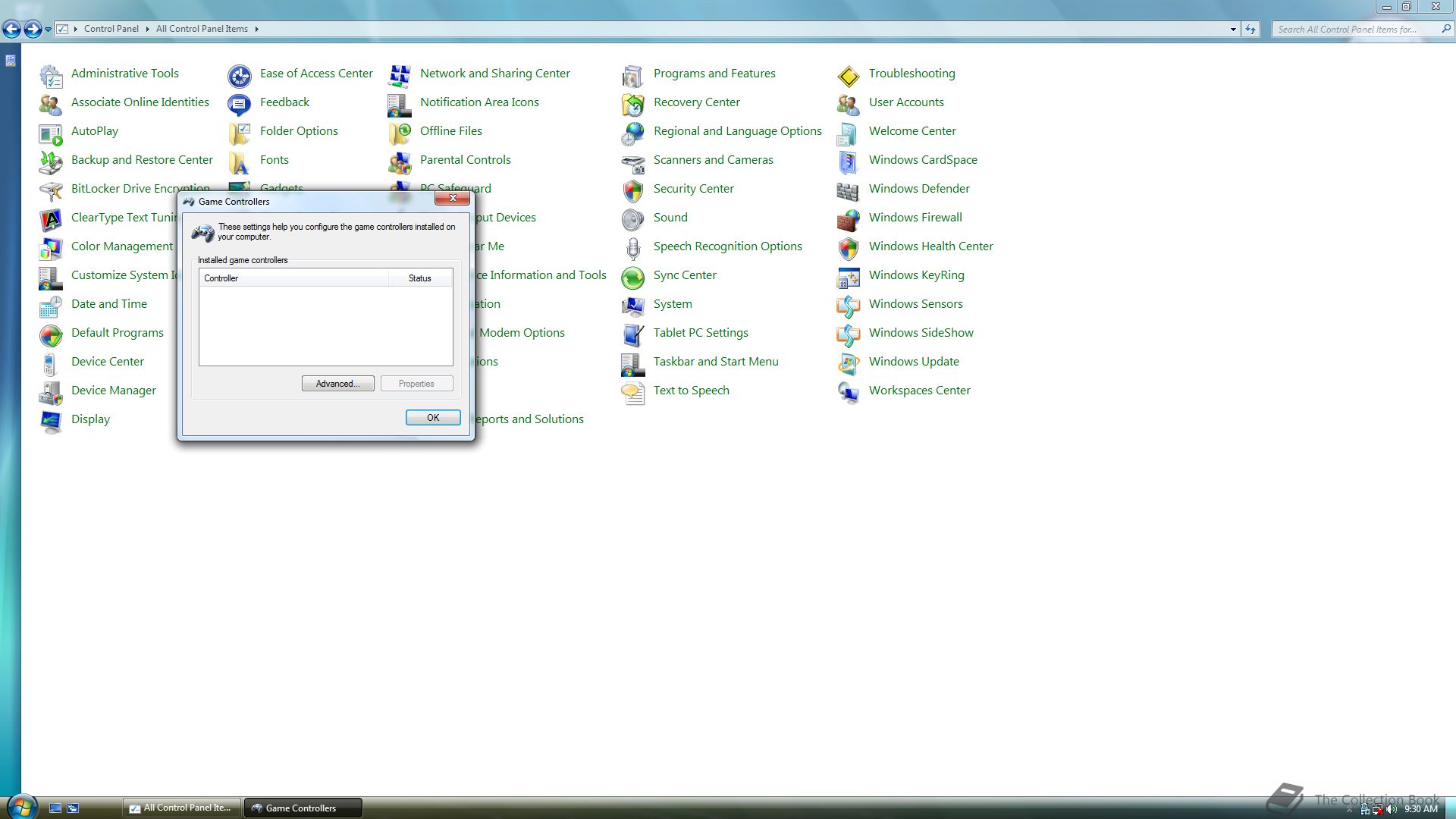The image size is (1456, 819).
Task: Click All Control Panel Items breadcrumb
Action: pos(202,29)
